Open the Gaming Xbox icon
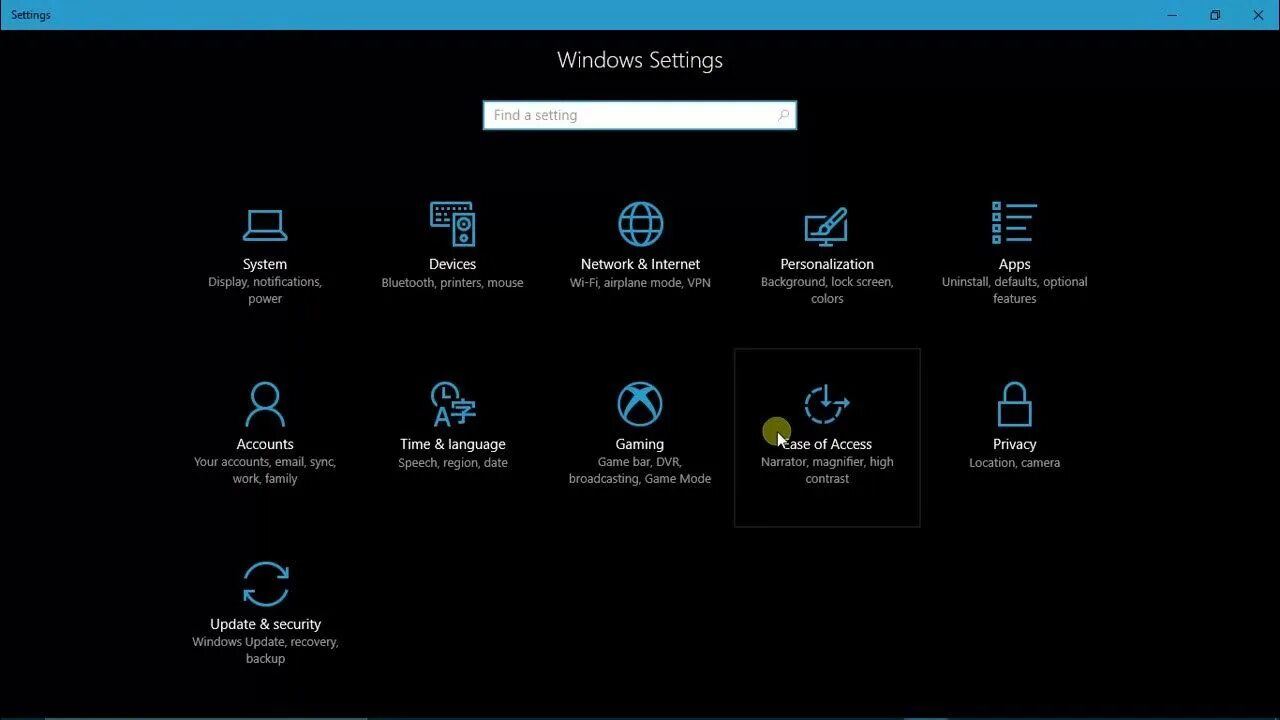The image size is (1280, 720). pyautogui.click(x=640, y=404)
